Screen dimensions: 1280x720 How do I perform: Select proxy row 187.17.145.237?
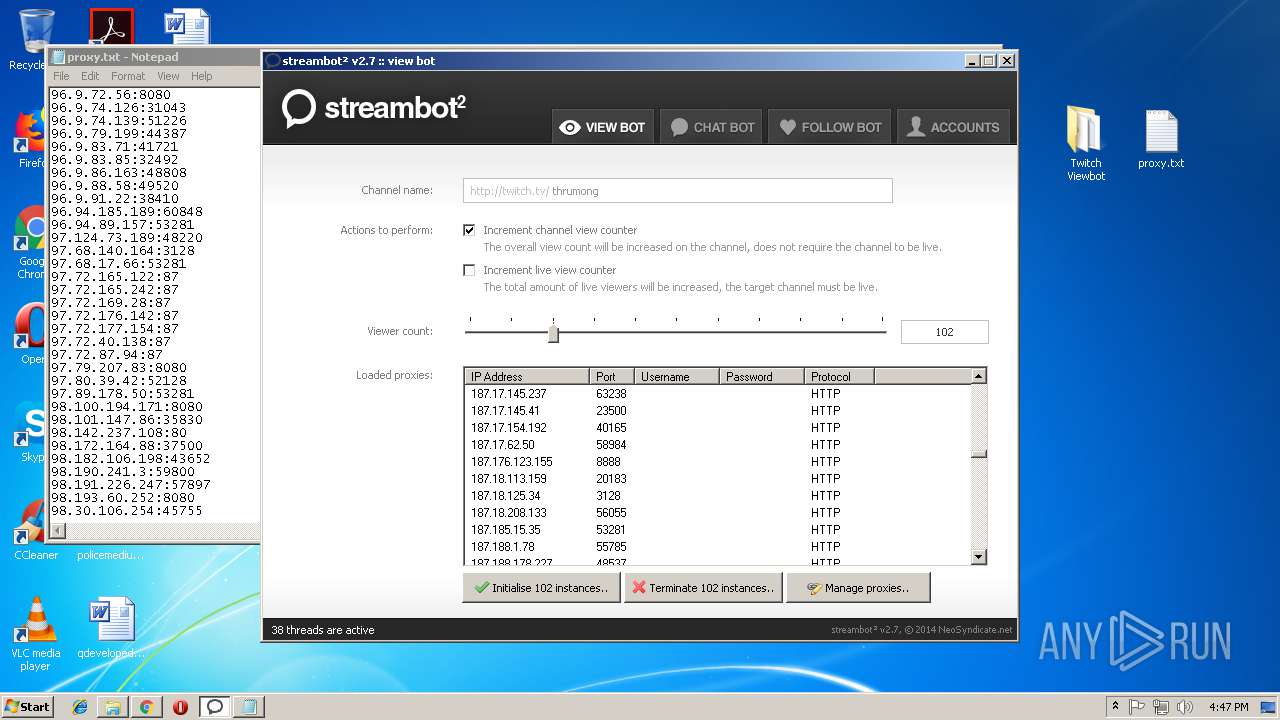[x=717, y=394]
